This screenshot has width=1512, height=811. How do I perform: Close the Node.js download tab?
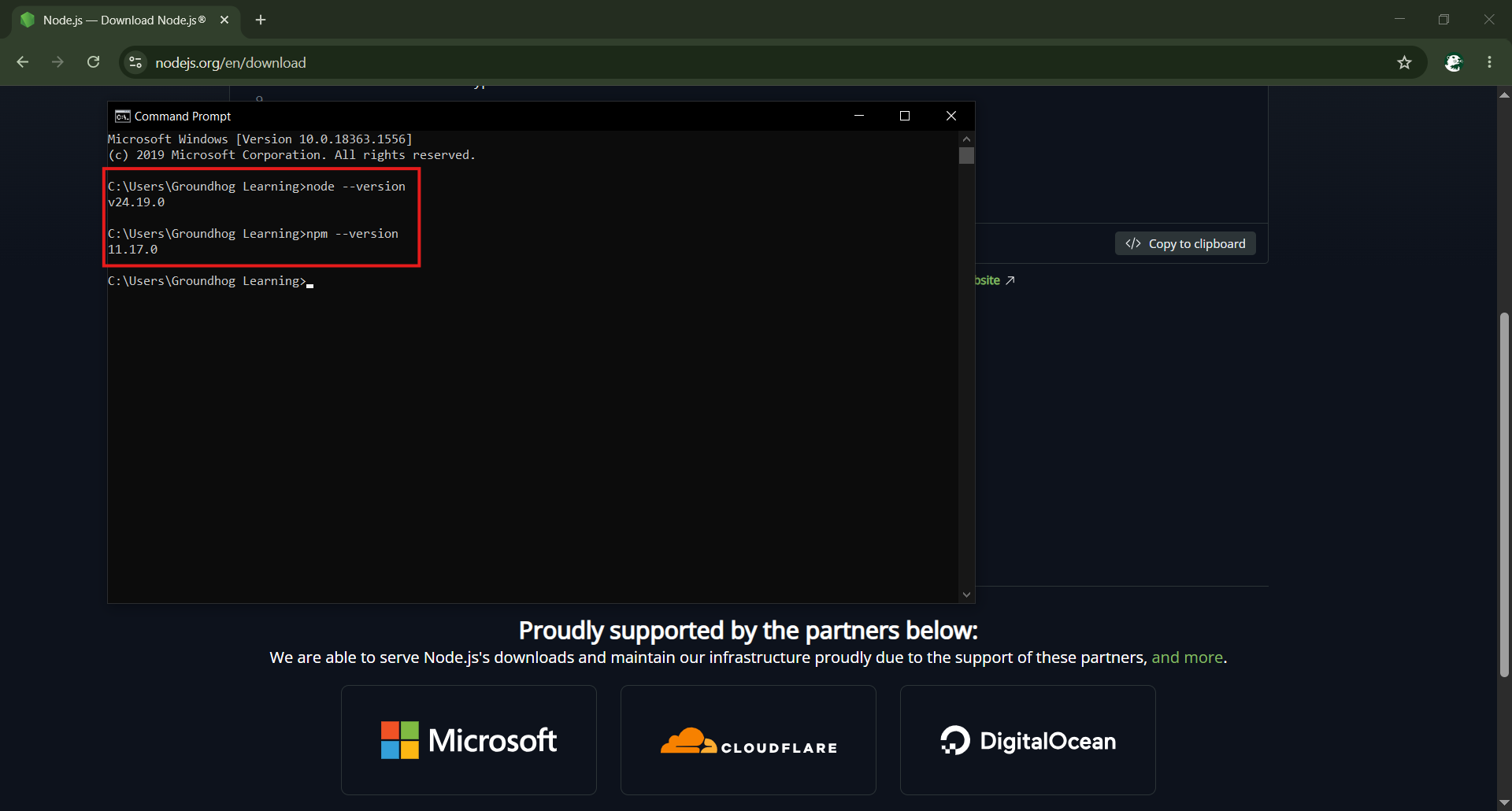coord(224,20)
